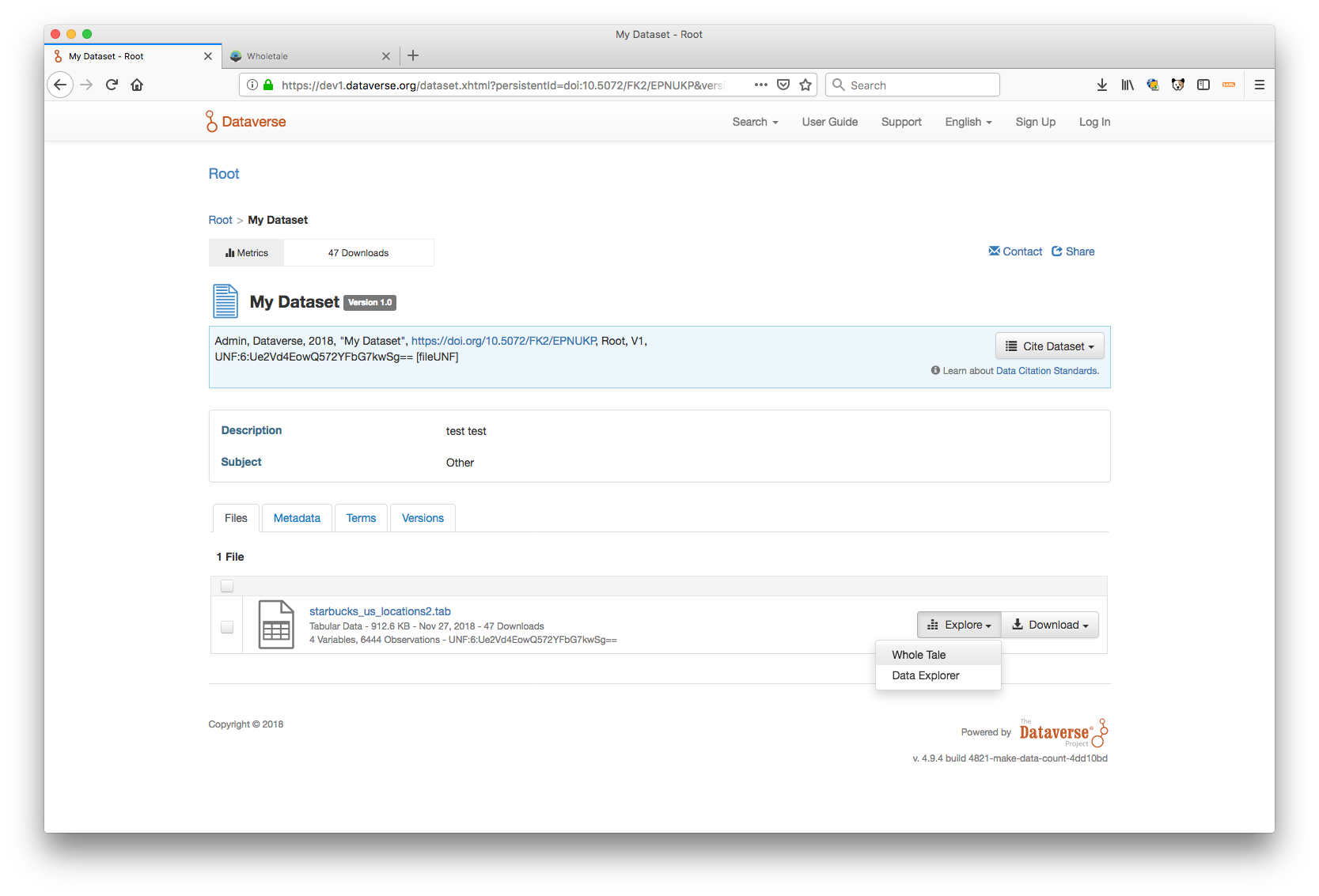Open the Root dataverse heading link

coord(224,174)
